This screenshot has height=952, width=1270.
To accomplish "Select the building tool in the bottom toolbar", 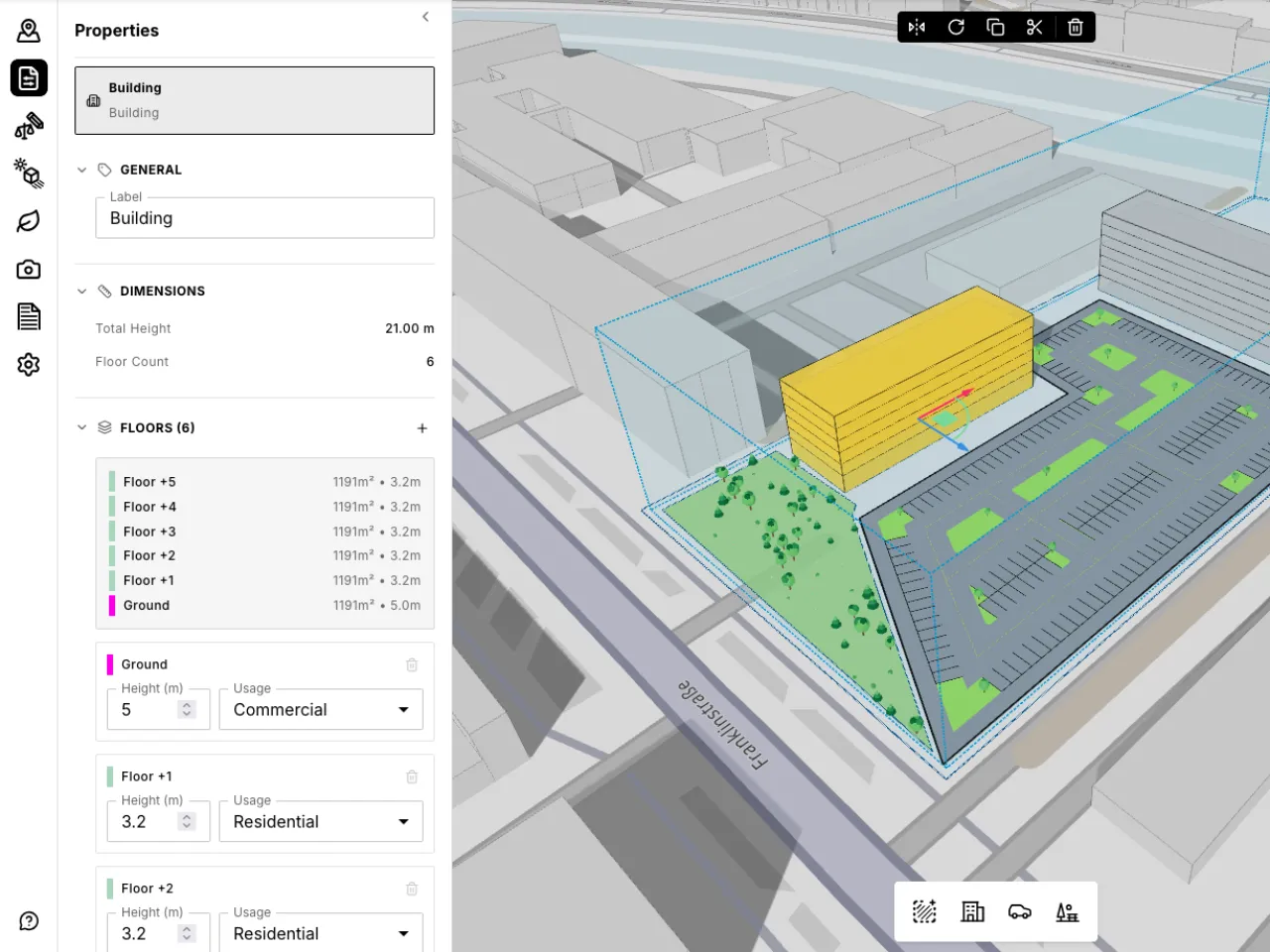I will tap(972, 911).
